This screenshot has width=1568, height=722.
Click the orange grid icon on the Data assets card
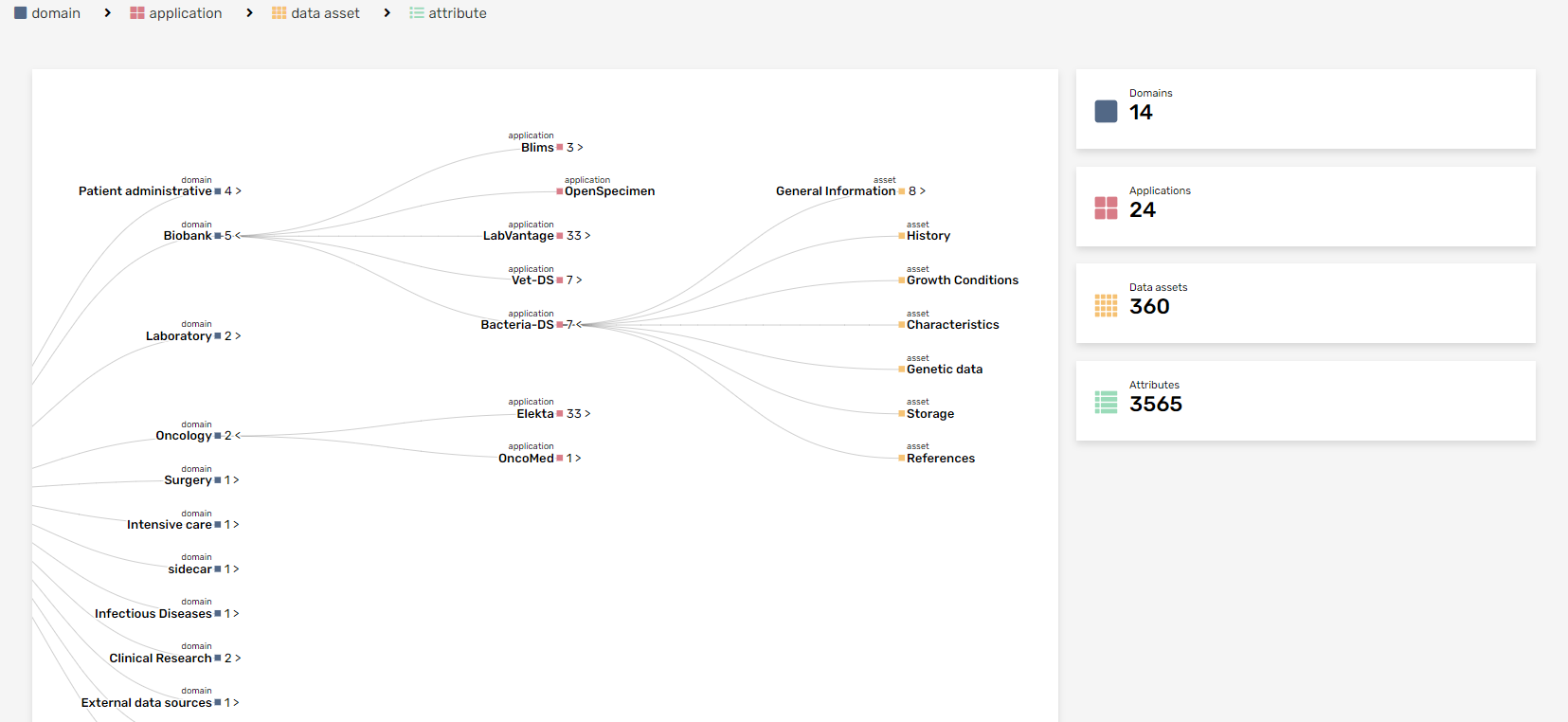tap(1106, 305)
